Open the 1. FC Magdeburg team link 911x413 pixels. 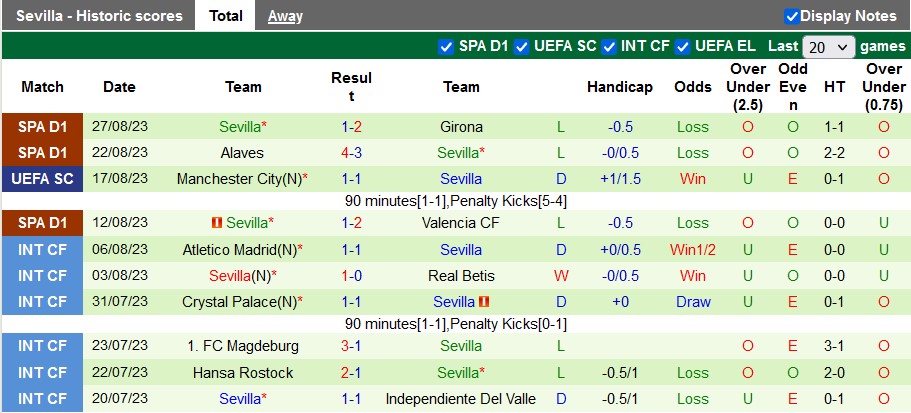(x=243, y=346)
